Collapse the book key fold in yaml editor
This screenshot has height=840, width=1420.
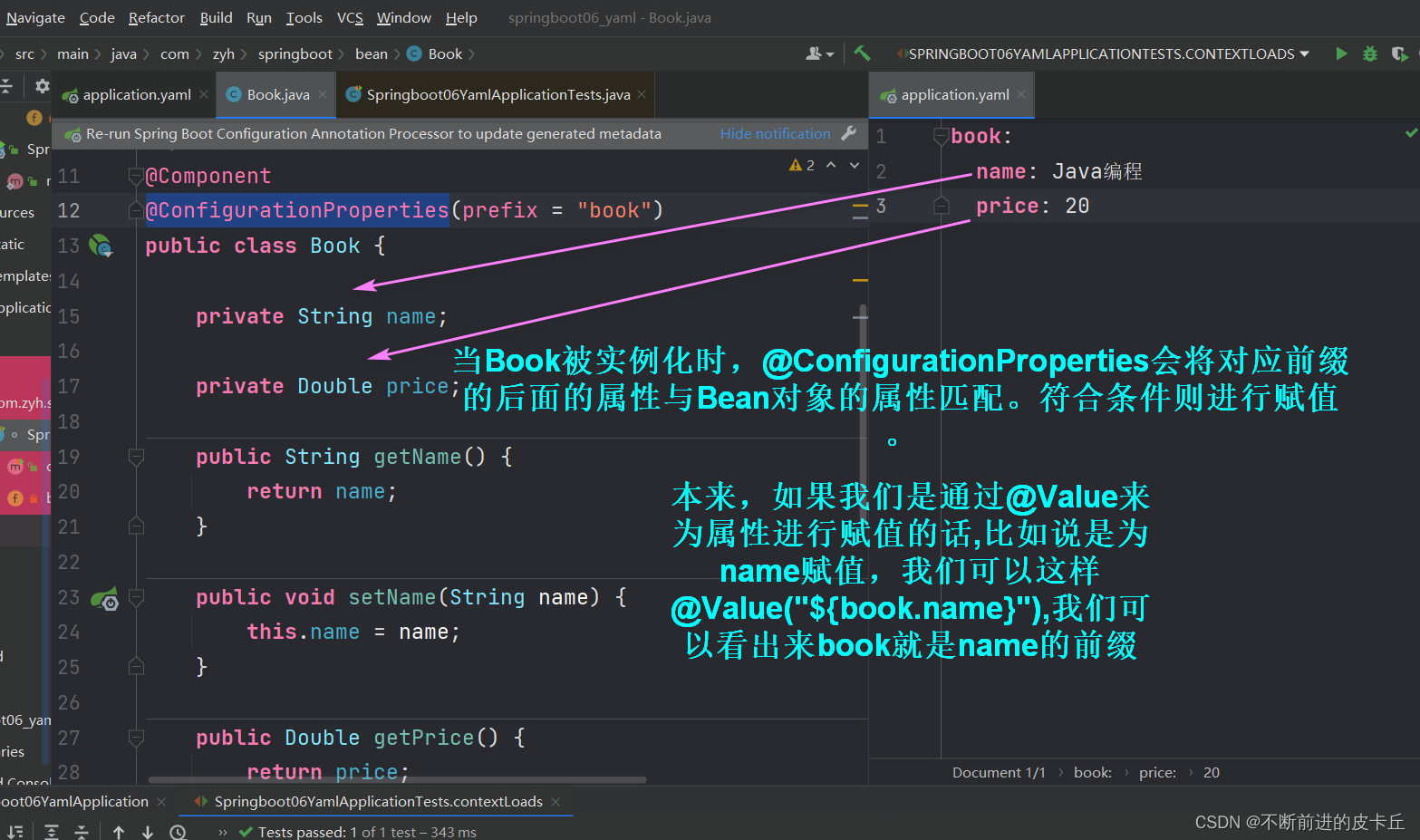click(942, 137)
